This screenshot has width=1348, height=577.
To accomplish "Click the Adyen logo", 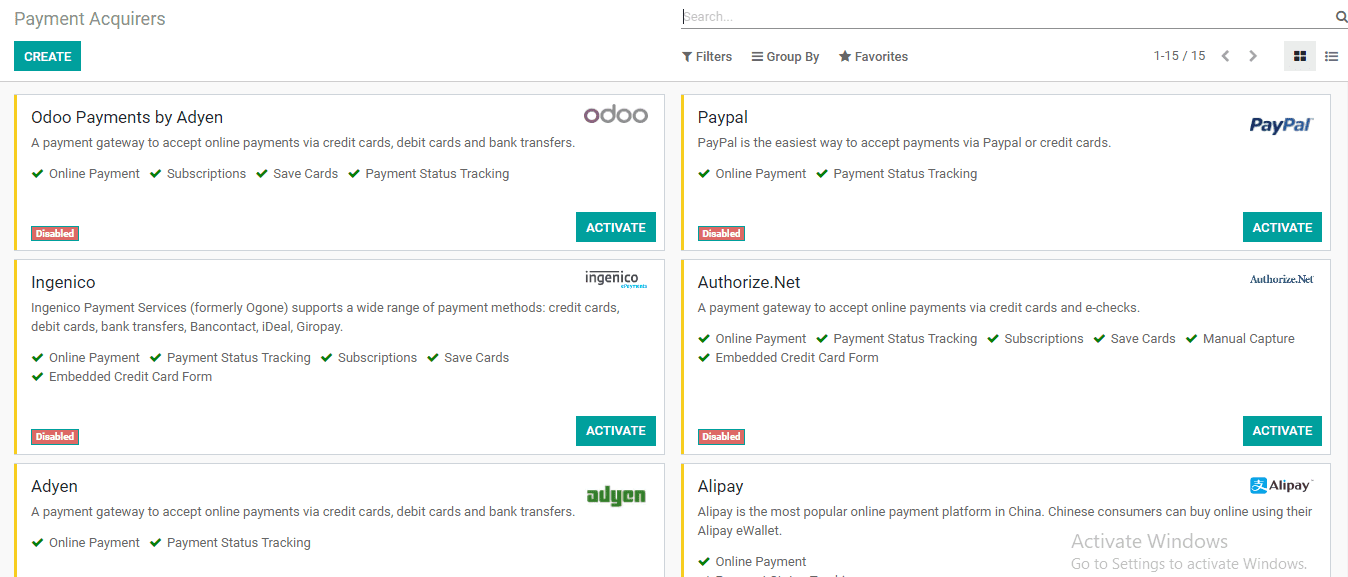I will pyautogui.click(x=615, y=494).
